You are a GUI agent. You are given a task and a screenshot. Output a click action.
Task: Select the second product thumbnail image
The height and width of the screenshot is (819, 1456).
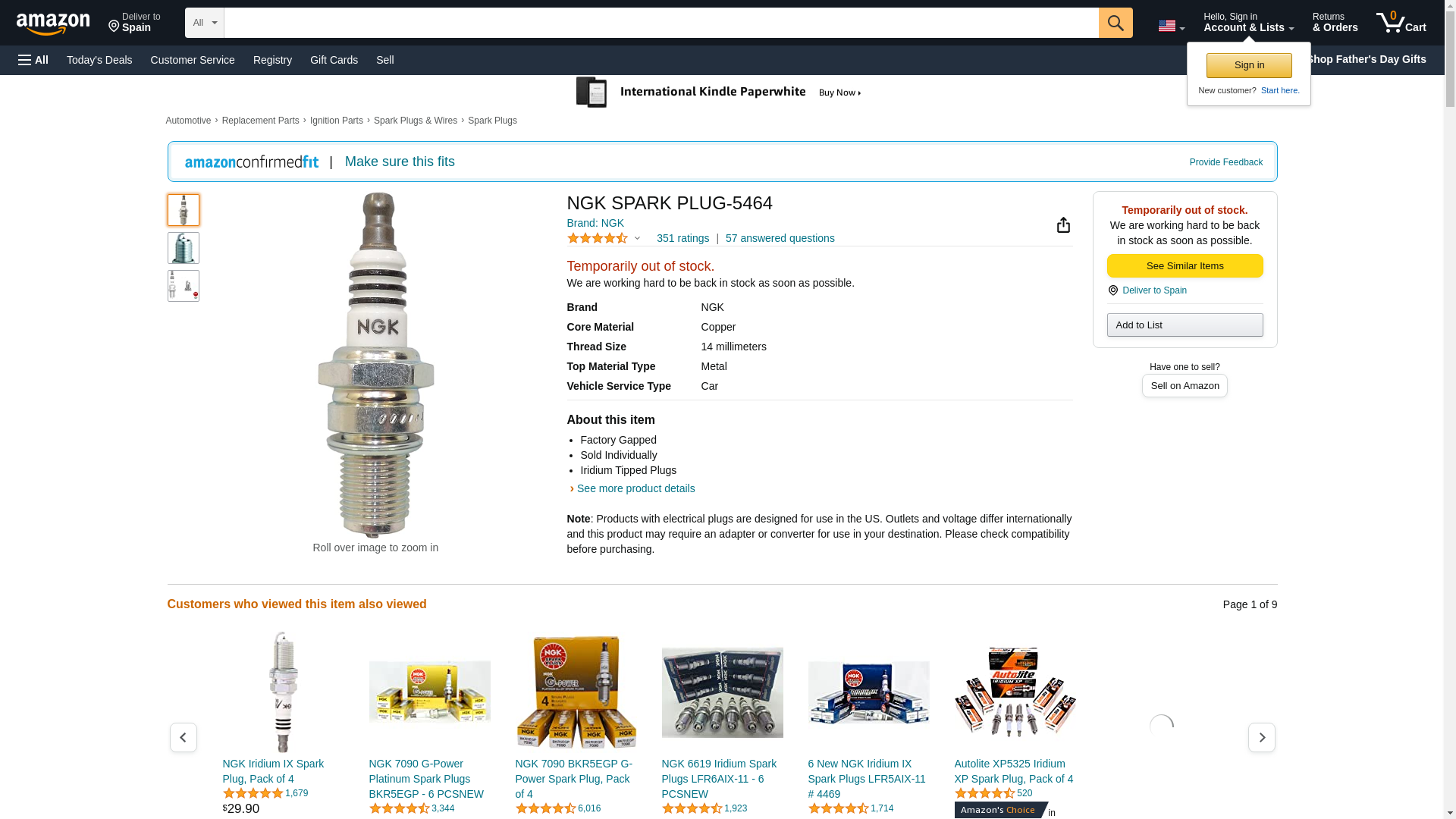[184, 248]
